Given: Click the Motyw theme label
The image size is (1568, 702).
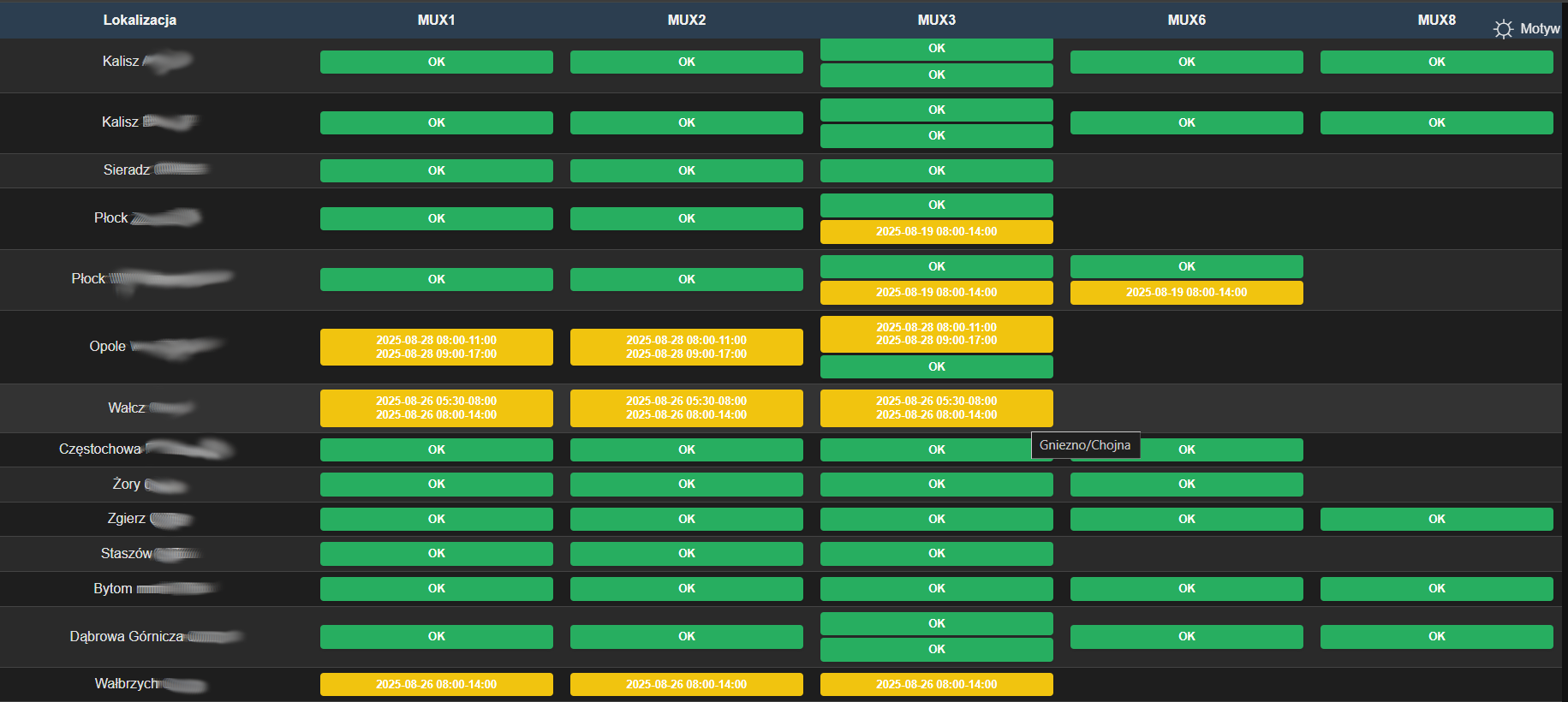Looking at the screenshot, I should [x=1540, y=28].
